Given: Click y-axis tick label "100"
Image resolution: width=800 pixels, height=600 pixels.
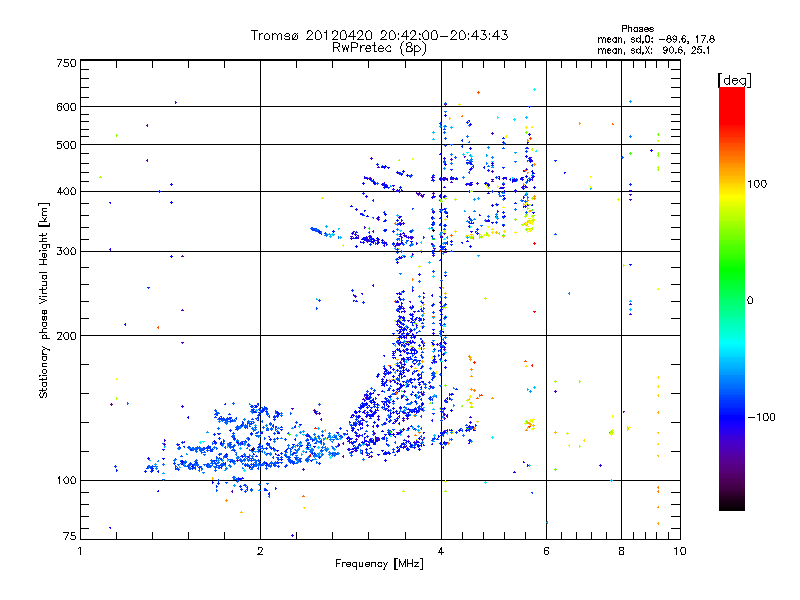Looking at the screenshot, I should [x=66, y=480].
